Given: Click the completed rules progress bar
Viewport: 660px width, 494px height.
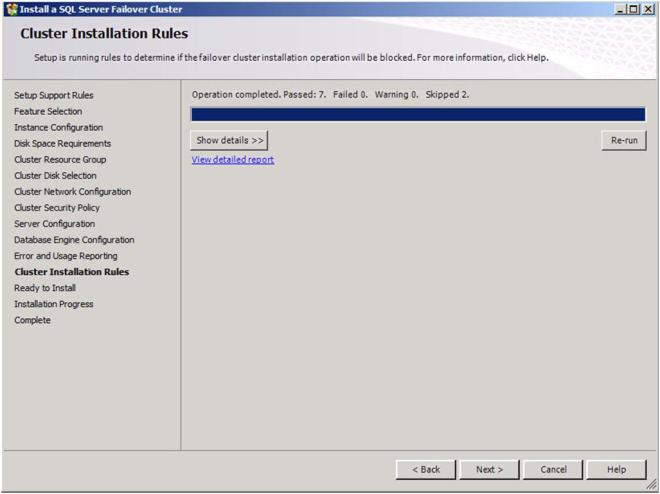Looking at the screenshot, I should [418, 115].
